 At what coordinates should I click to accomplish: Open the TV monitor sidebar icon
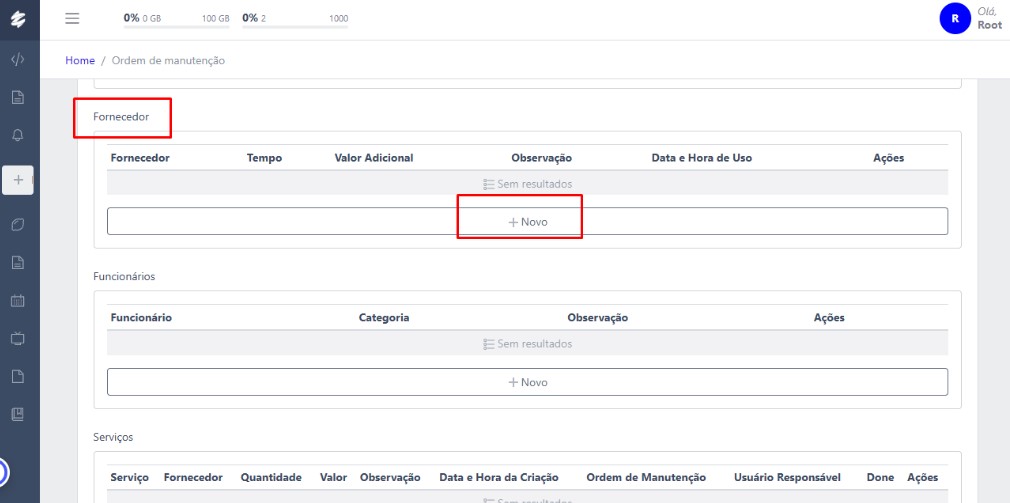click(x=18, y=338)
